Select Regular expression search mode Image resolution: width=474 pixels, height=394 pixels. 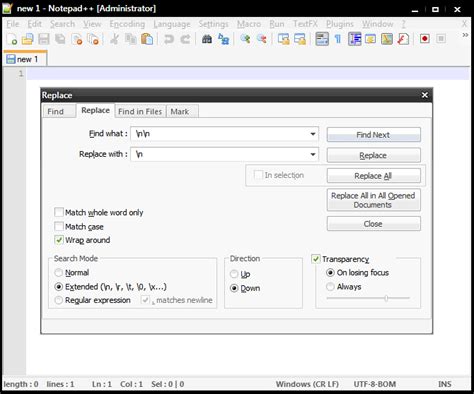click(59, 300)
